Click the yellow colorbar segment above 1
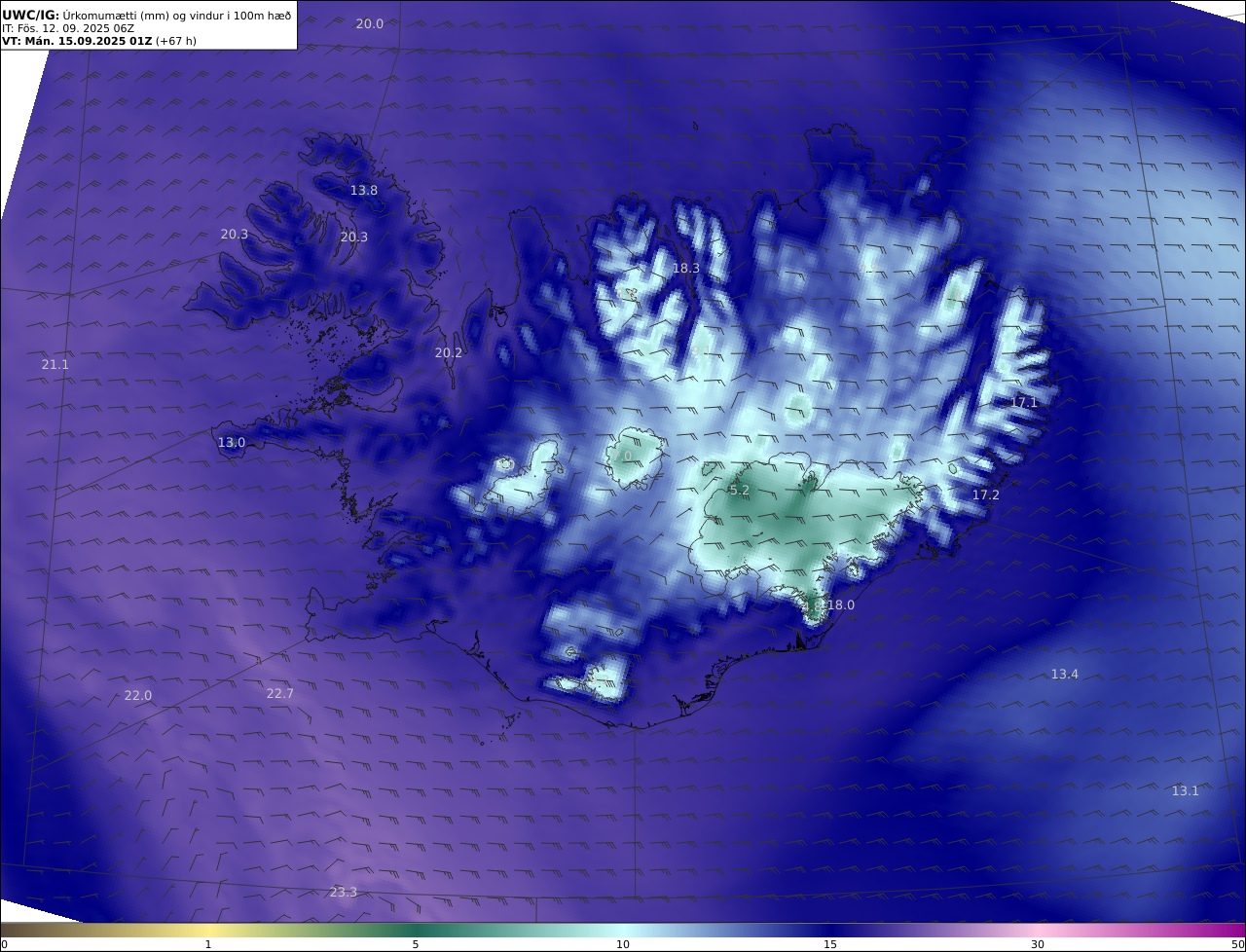Image resolution: width=1246 pixels, height=952 pixels. tap(207, 930)
